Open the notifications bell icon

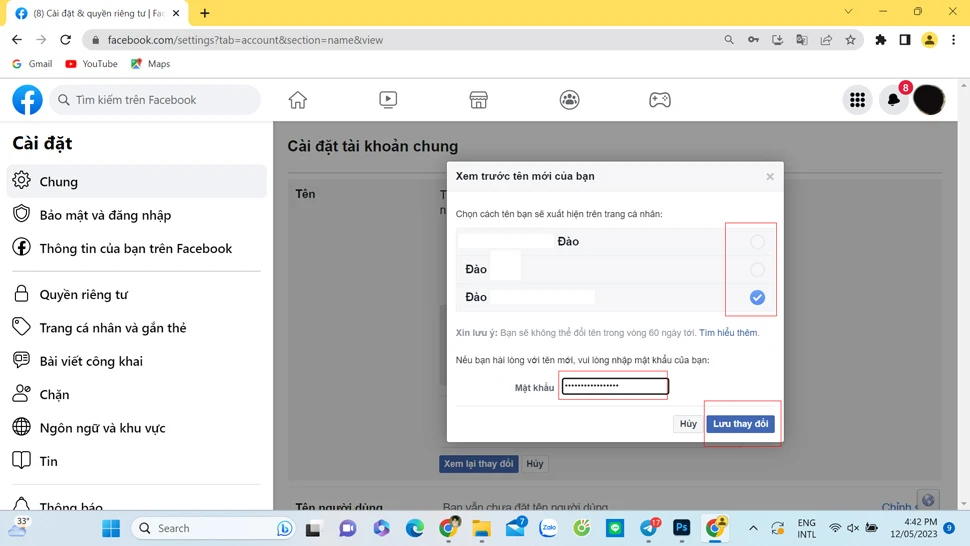[893, 100]
